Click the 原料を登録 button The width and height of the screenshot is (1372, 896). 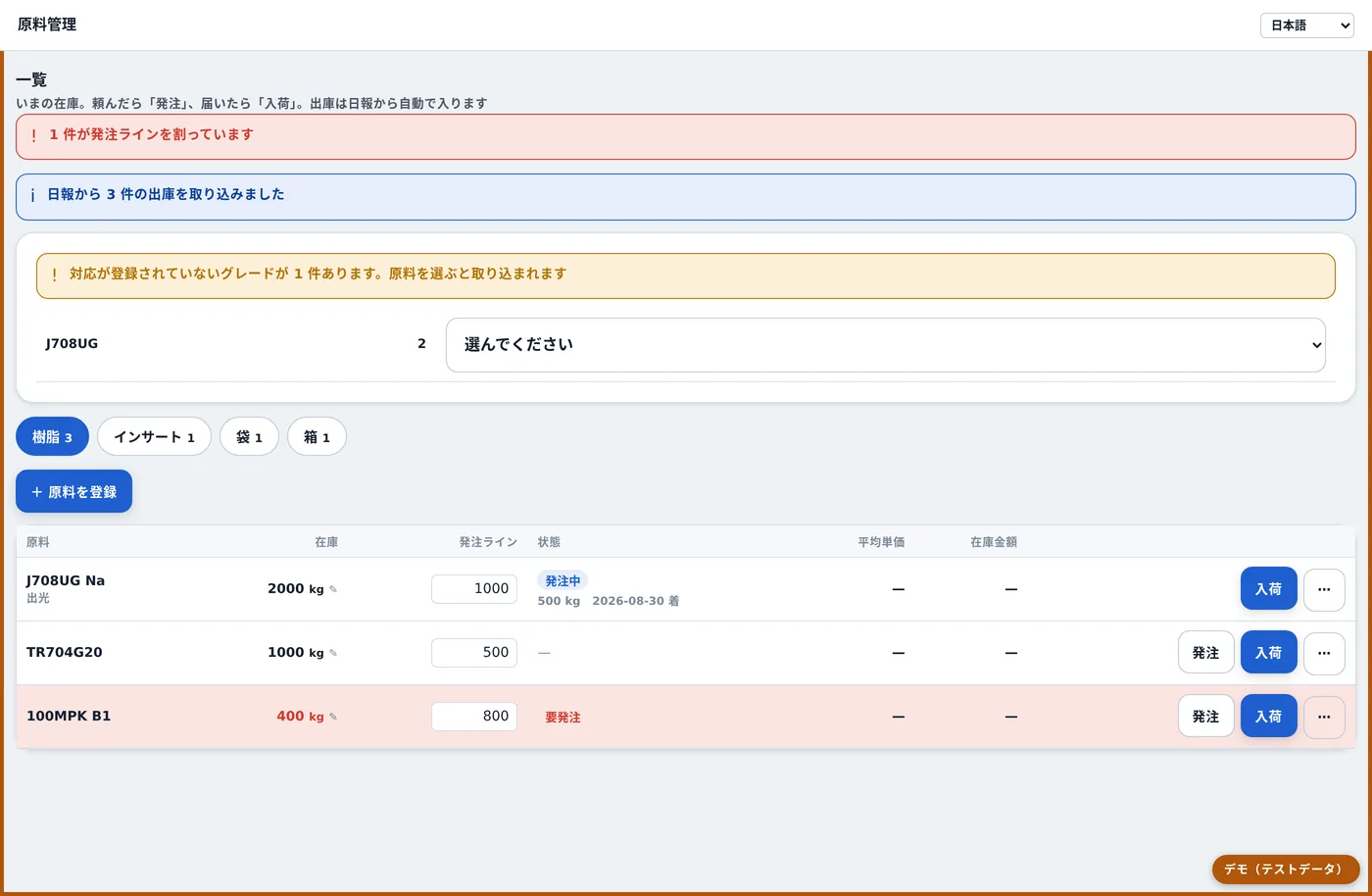(73, 492)
